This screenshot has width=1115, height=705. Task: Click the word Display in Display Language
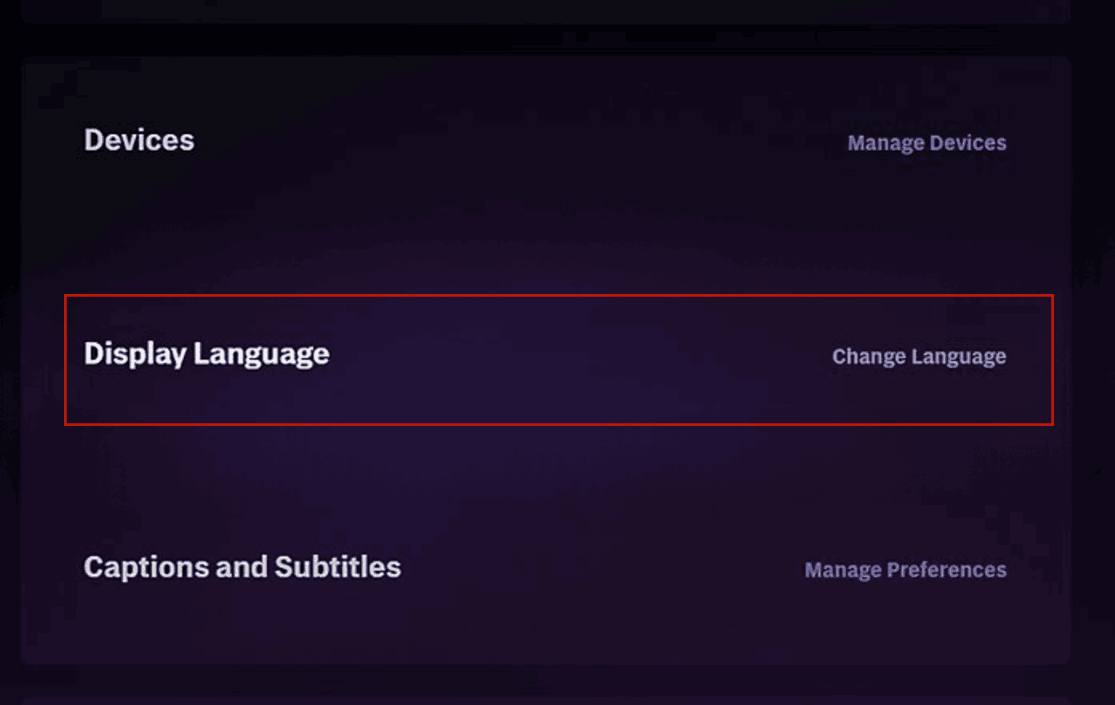(x=135, y=354)
